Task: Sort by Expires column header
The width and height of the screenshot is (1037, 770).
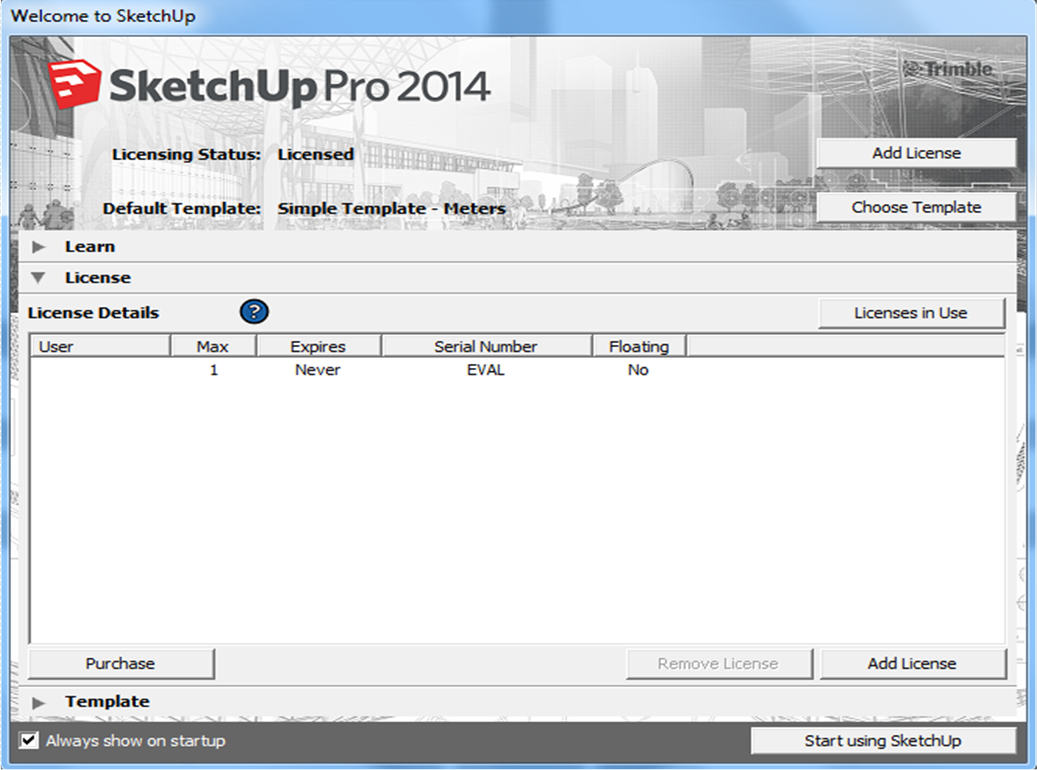Action: coord(318,346)
